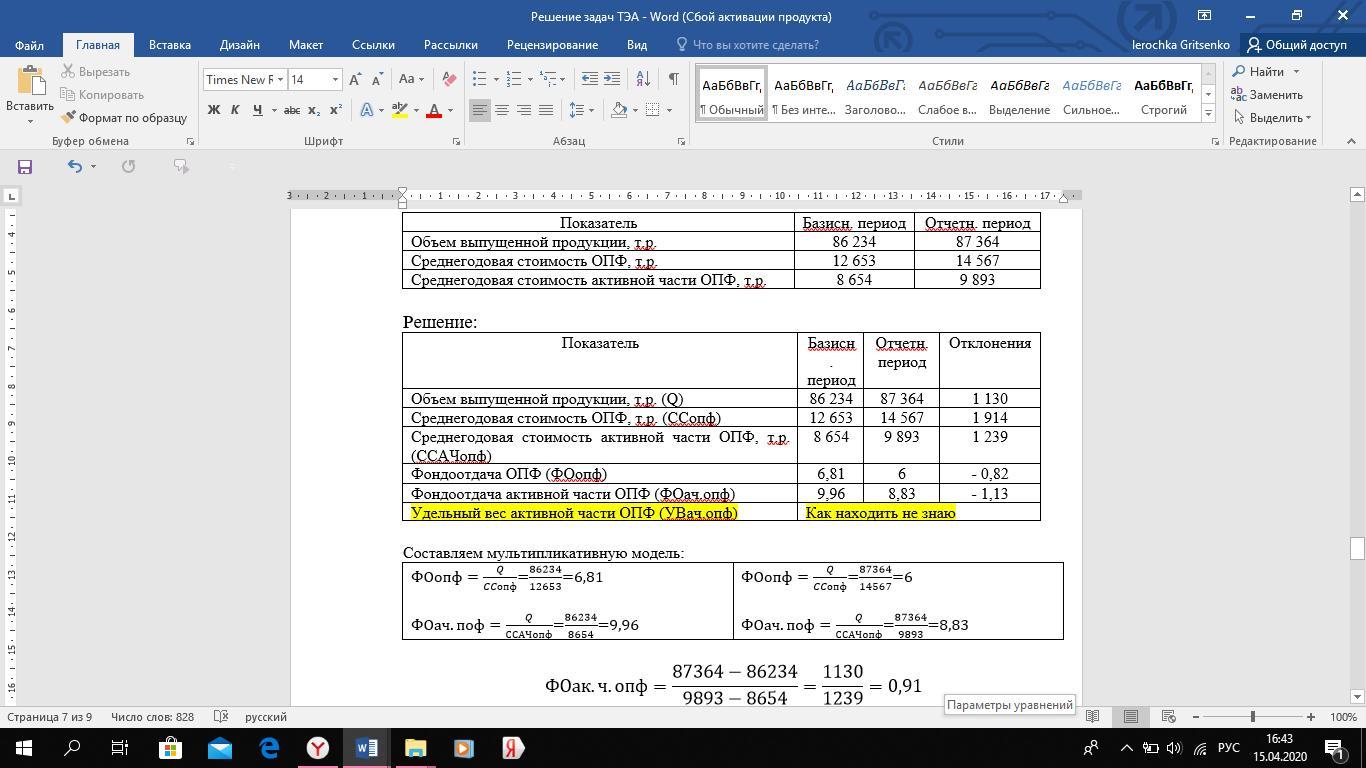This screenshot has height=768, width=1366.
Task: Open Yandex Browser from taskbar
Action: click(317, 748)
